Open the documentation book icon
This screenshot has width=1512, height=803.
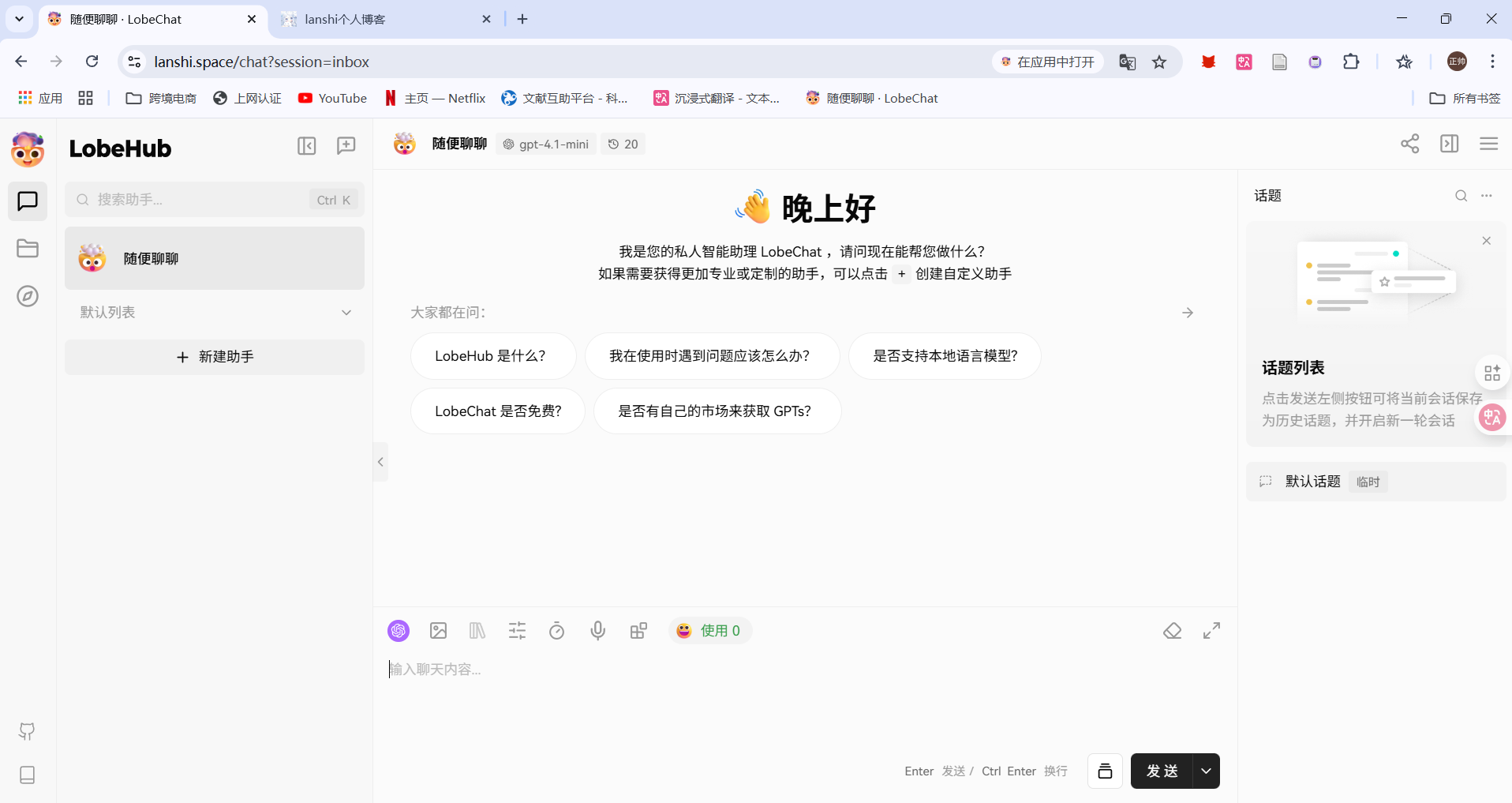(27, 775)
